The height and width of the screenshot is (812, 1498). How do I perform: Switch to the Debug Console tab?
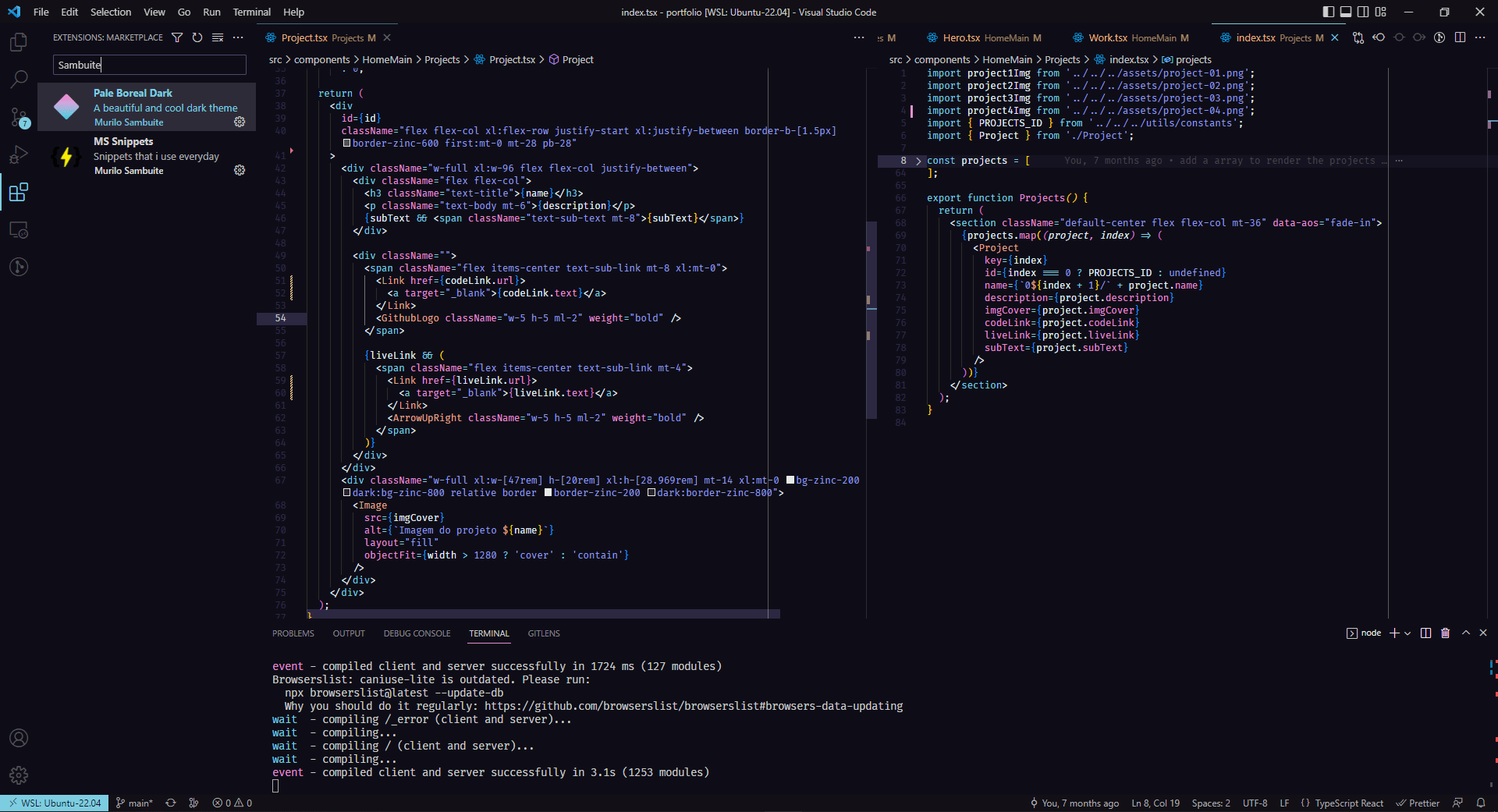[417, 633]
